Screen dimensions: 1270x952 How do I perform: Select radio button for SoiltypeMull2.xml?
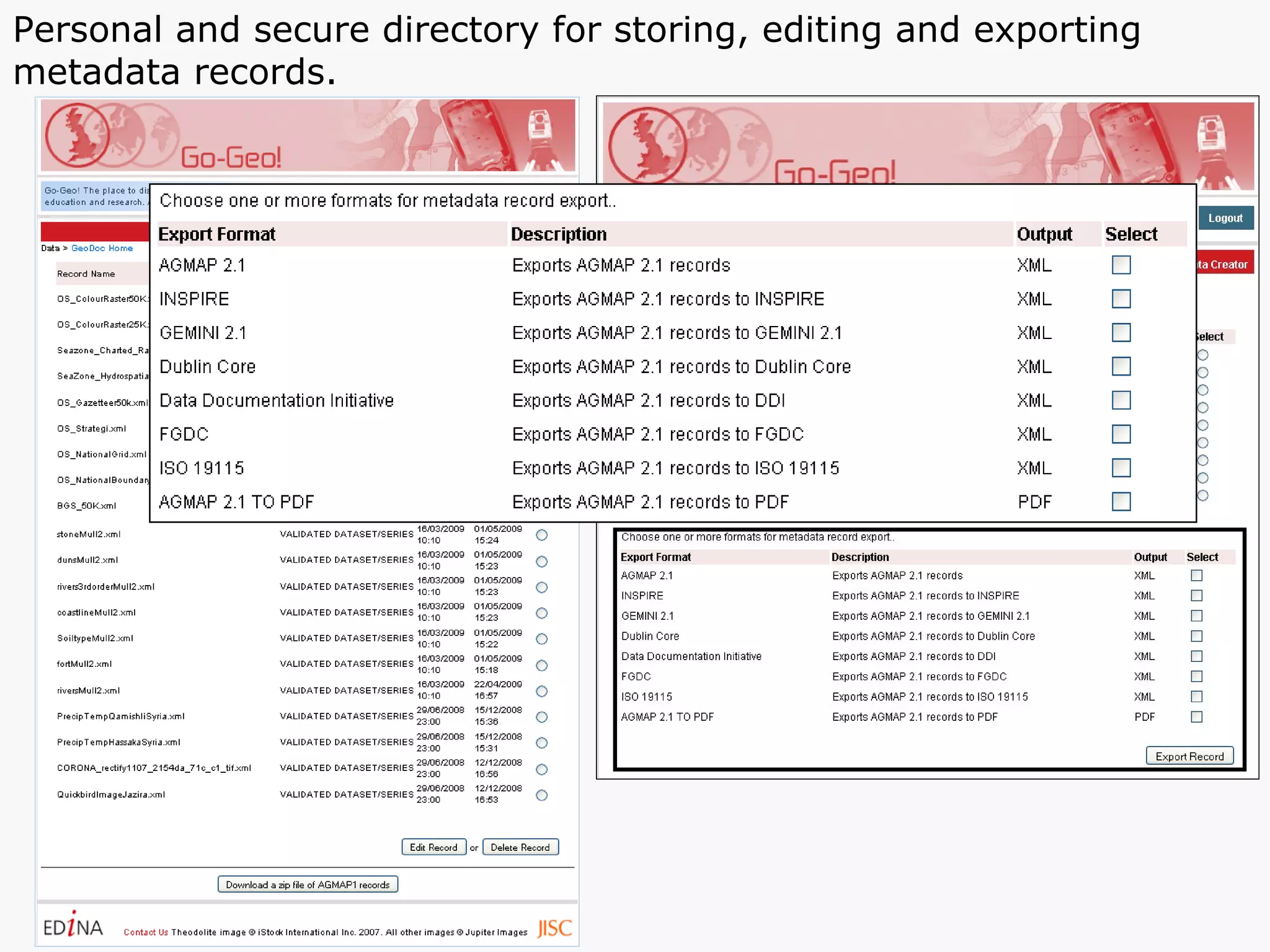click(542, 639)
